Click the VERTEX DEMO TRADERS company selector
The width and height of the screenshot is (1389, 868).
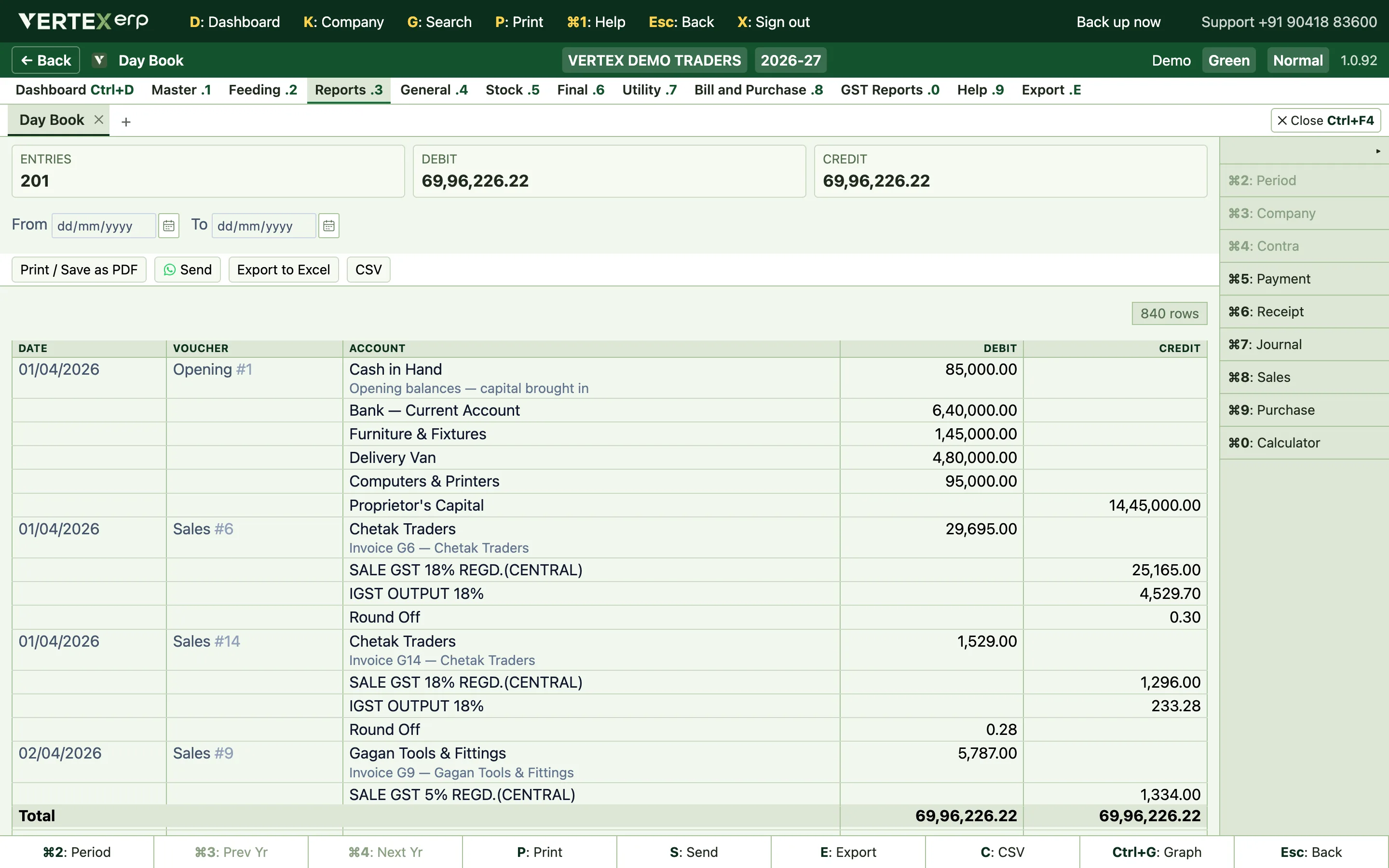(x=654, y=60)
